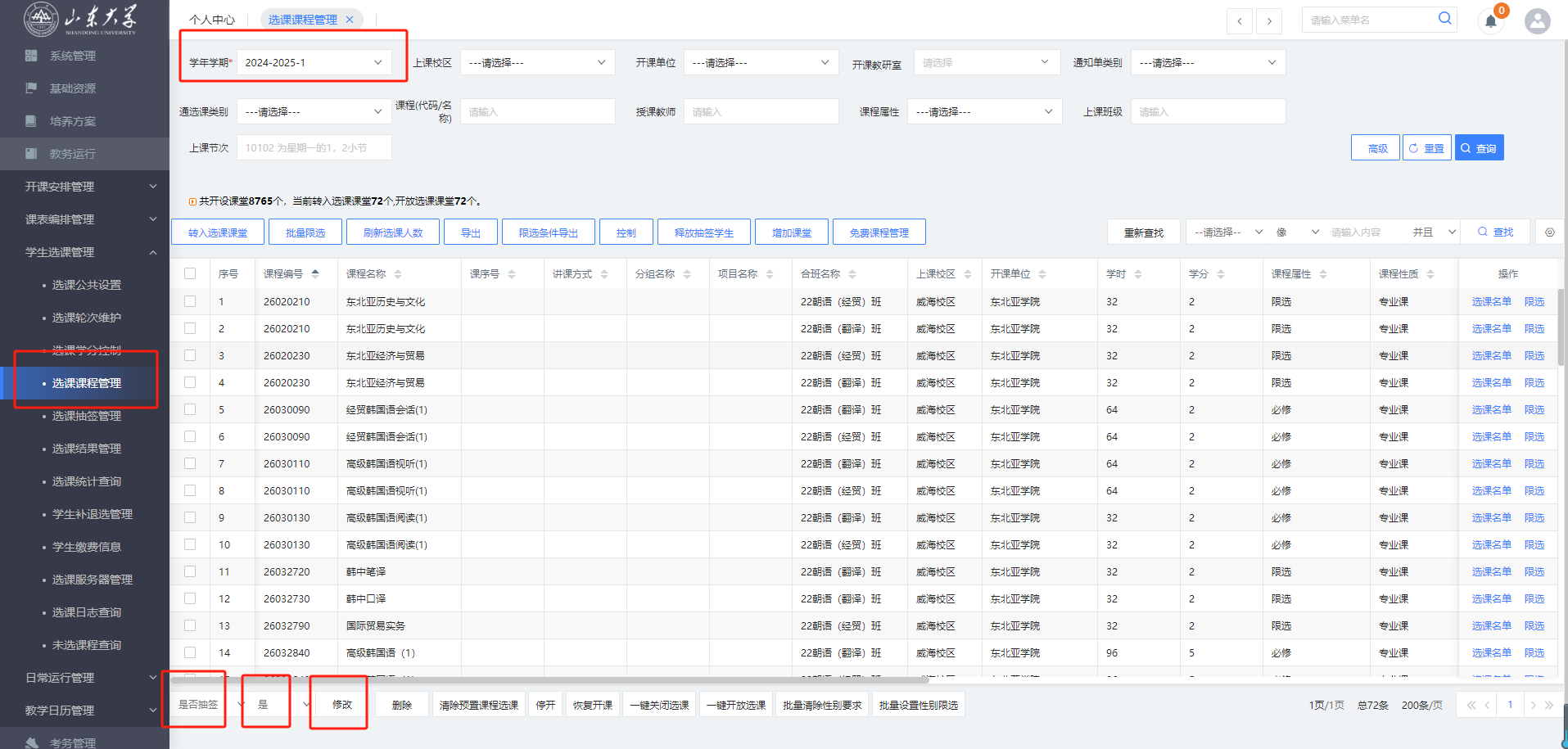The image size is (1568, 749).
Task: Switch to the 个人中心 tab
Action: tap(211, 20)
